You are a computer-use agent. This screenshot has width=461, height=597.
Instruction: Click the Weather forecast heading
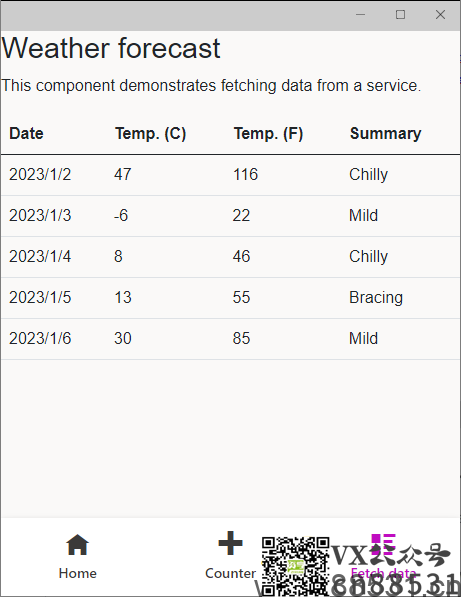[111, 48]
